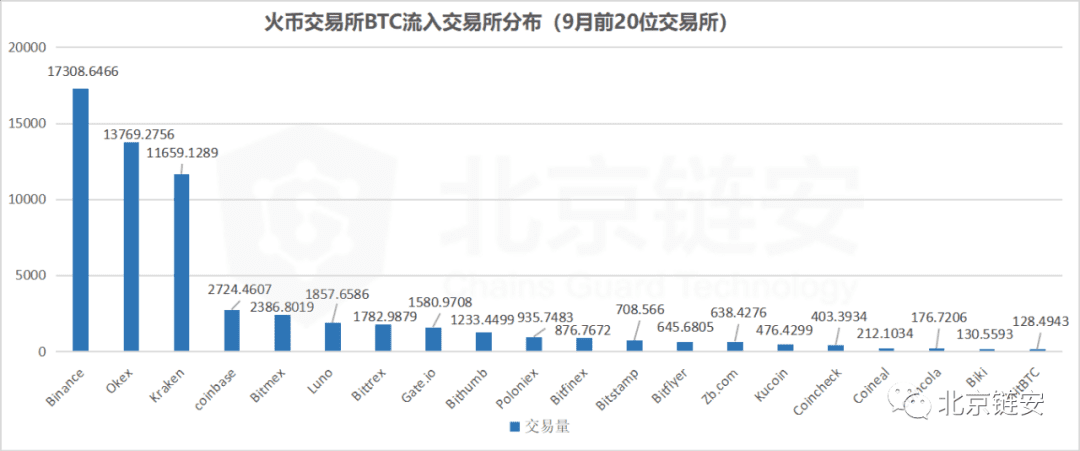Select data label 1233.4499

(483, 319)
